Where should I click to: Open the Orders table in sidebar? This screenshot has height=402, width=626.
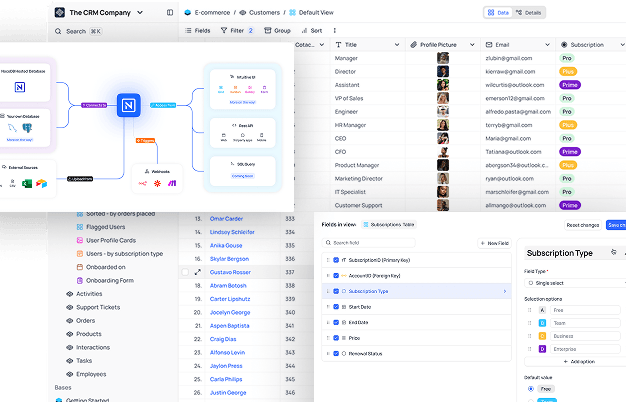[x=85, y=321]
